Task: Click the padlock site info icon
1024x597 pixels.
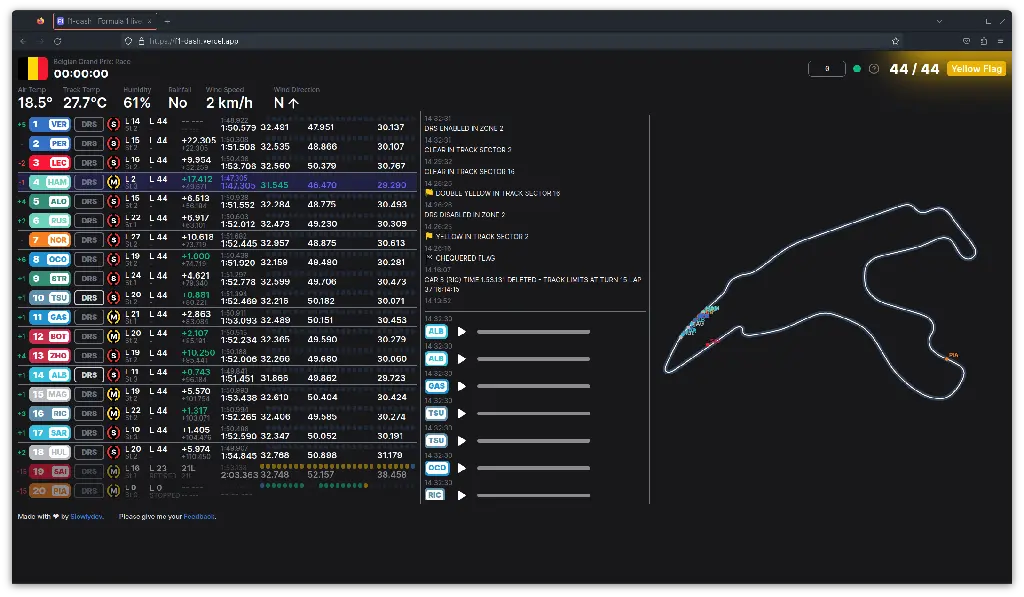Action: [x=141, y=41]
